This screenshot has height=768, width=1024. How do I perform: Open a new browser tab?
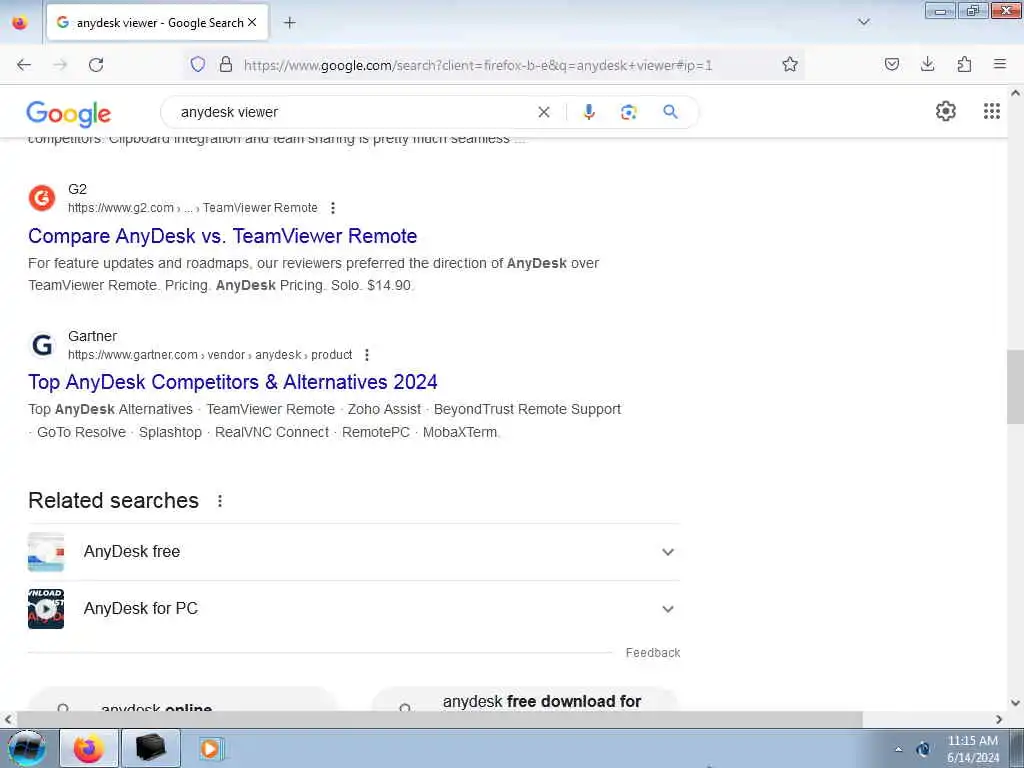pos(289,22)
